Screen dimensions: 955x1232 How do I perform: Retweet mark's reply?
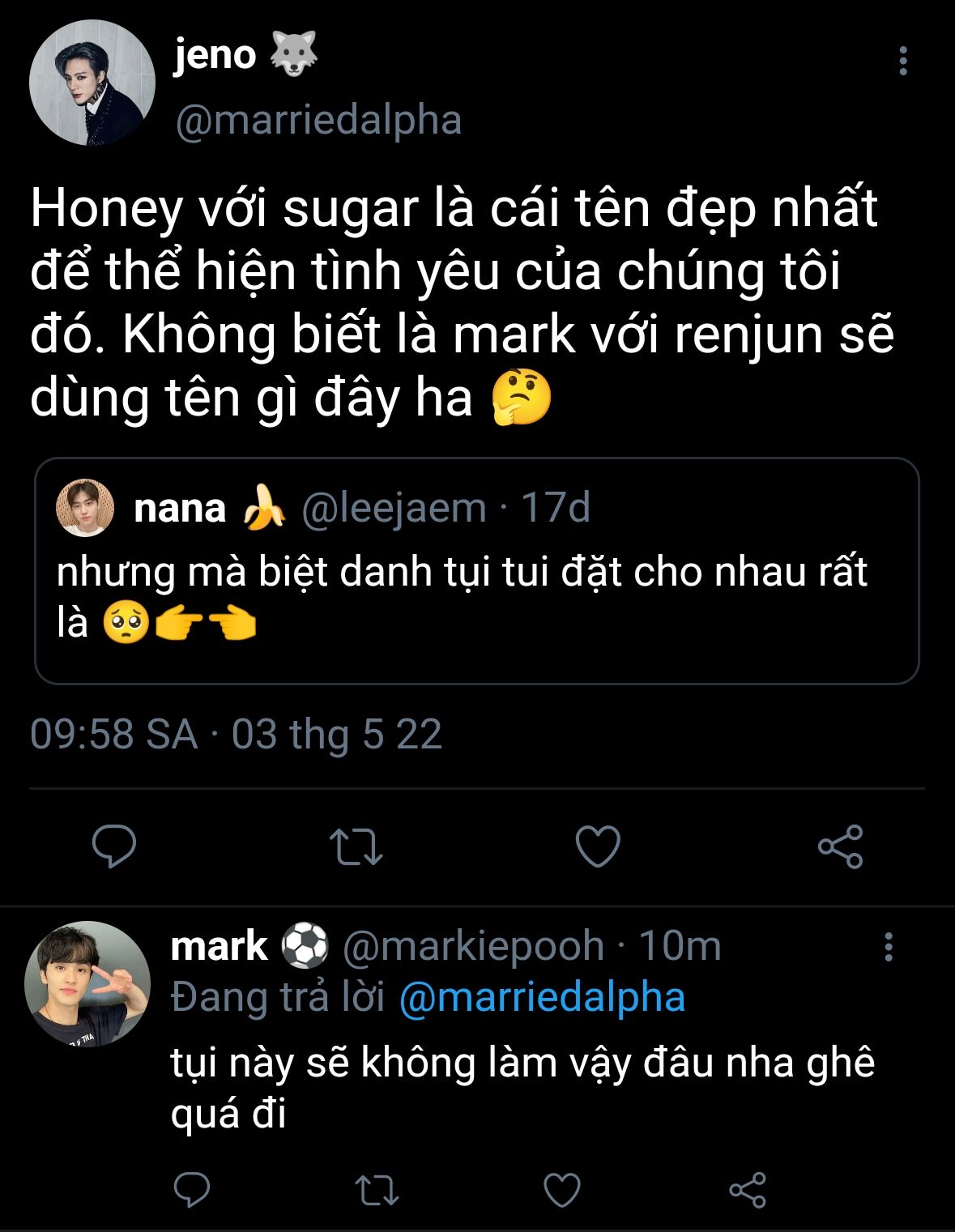[377, 1190]
